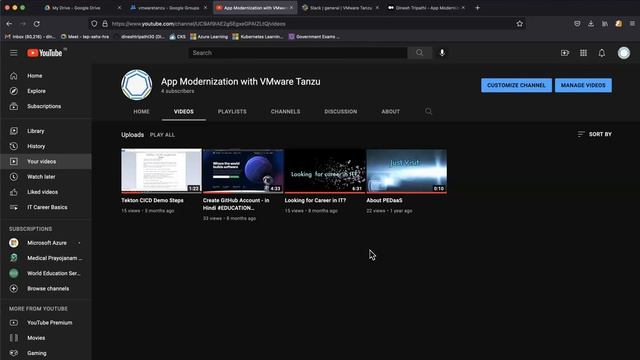Open Gaming in sidebar
The image size is (640, 360).
pyautogui.click(x=46, y=353)
